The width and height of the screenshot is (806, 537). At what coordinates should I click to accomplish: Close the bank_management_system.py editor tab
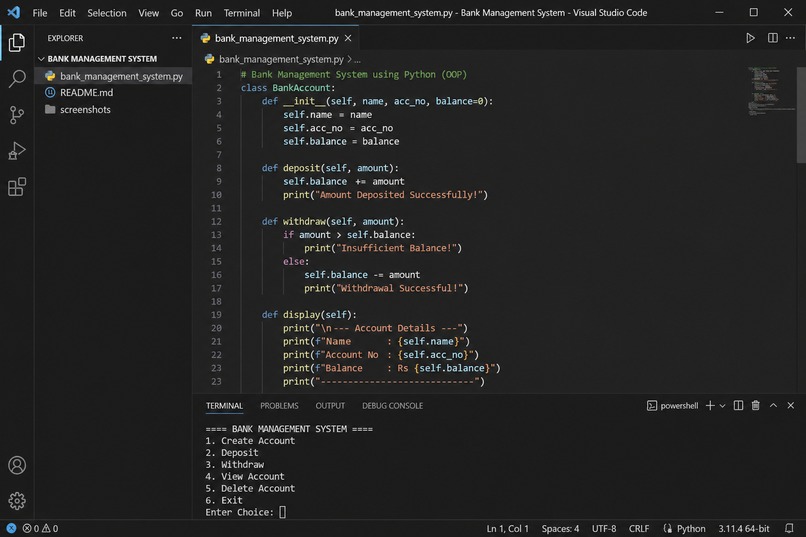(x=348, y=39)
